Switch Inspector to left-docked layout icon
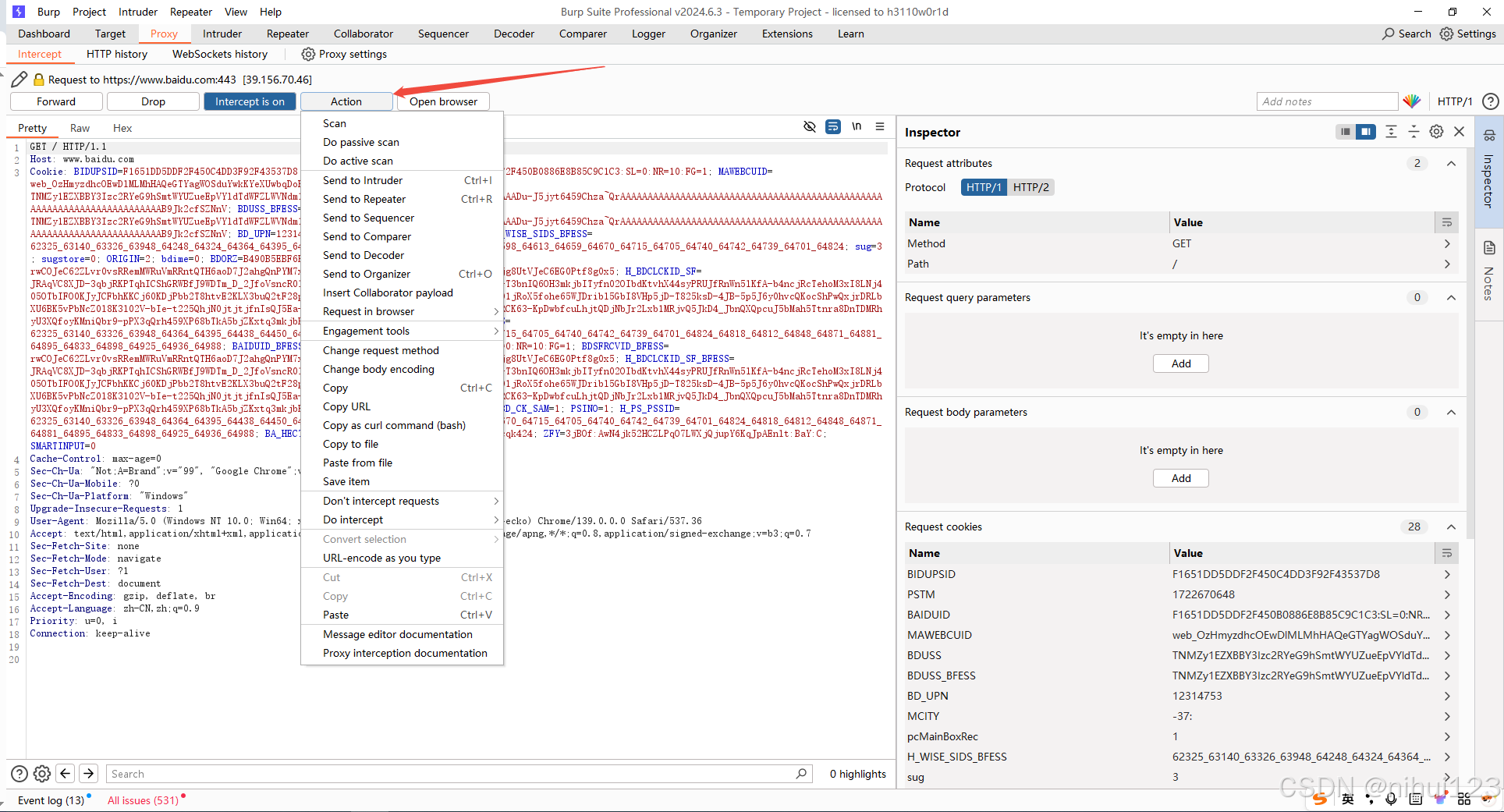The width and height of the screenshot is (1504, 812). 1345,132
